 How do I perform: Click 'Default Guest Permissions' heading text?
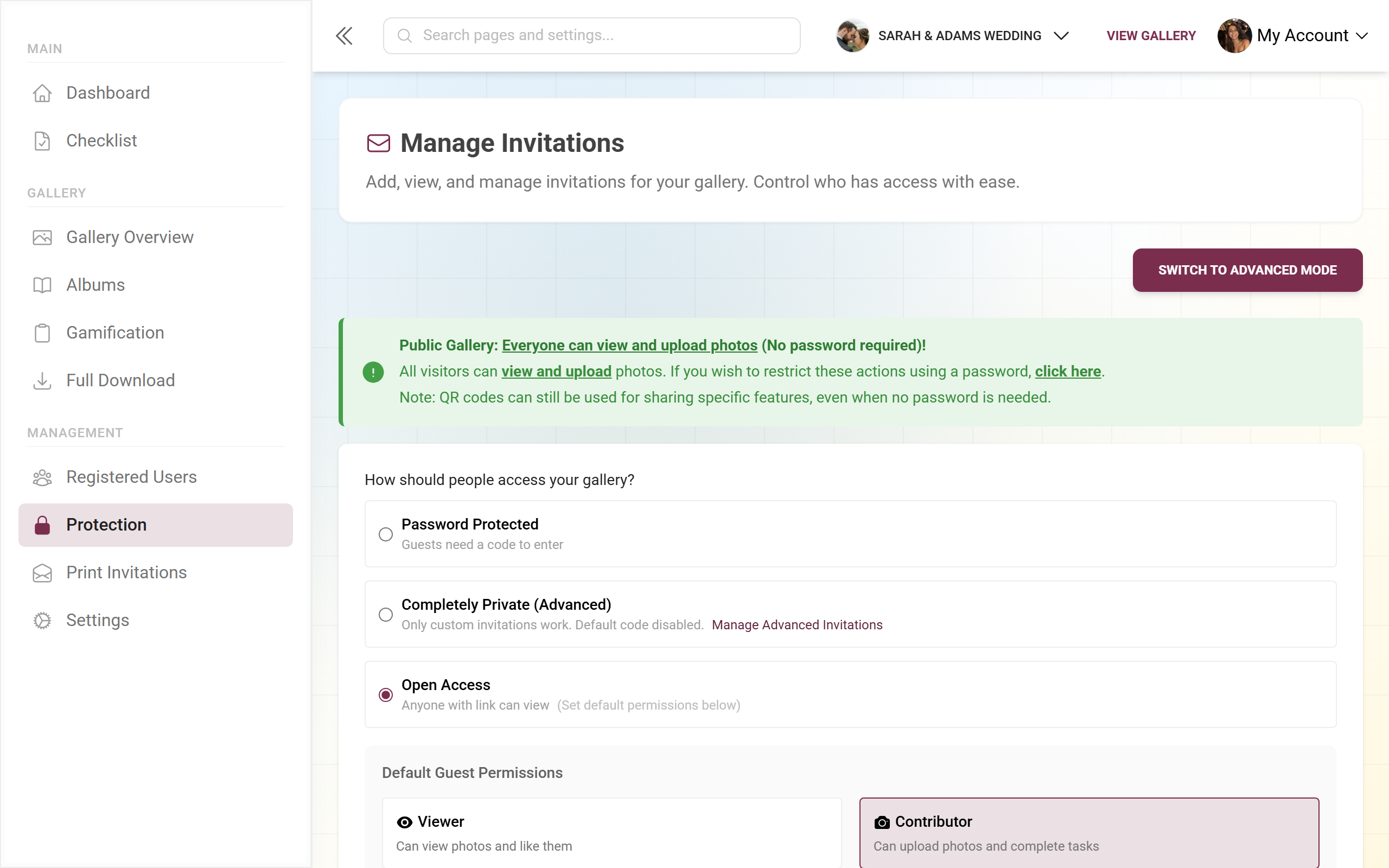[472, 773]
